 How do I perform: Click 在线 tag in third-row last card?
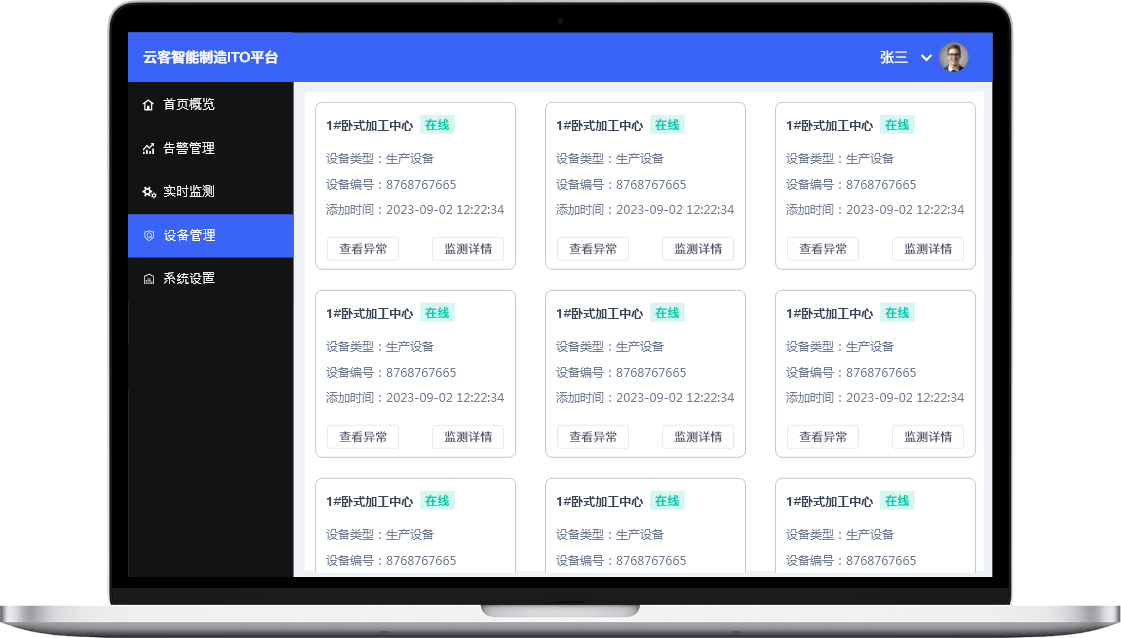[x=897, y=501]
